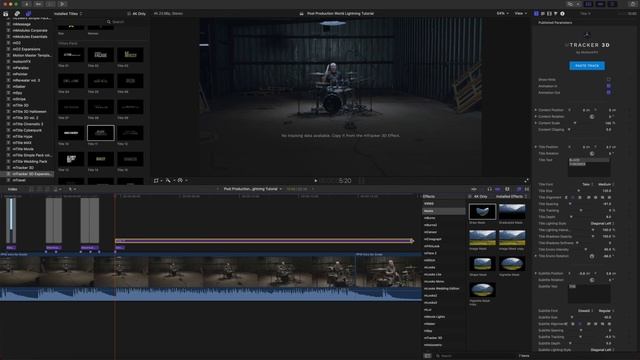The height and width of the screenshot is (360, 640).
Task: Click the Paste Track button
Action: click(x=587, y=66)
